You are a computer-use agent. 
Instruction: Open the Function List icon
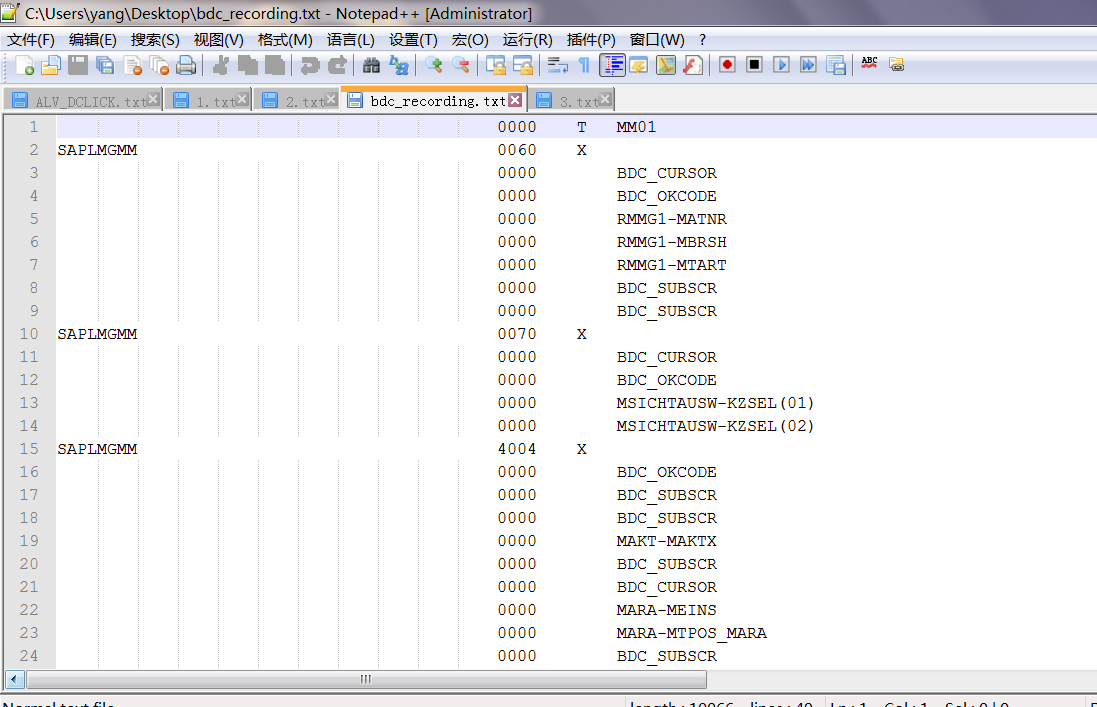click(693, 65)
